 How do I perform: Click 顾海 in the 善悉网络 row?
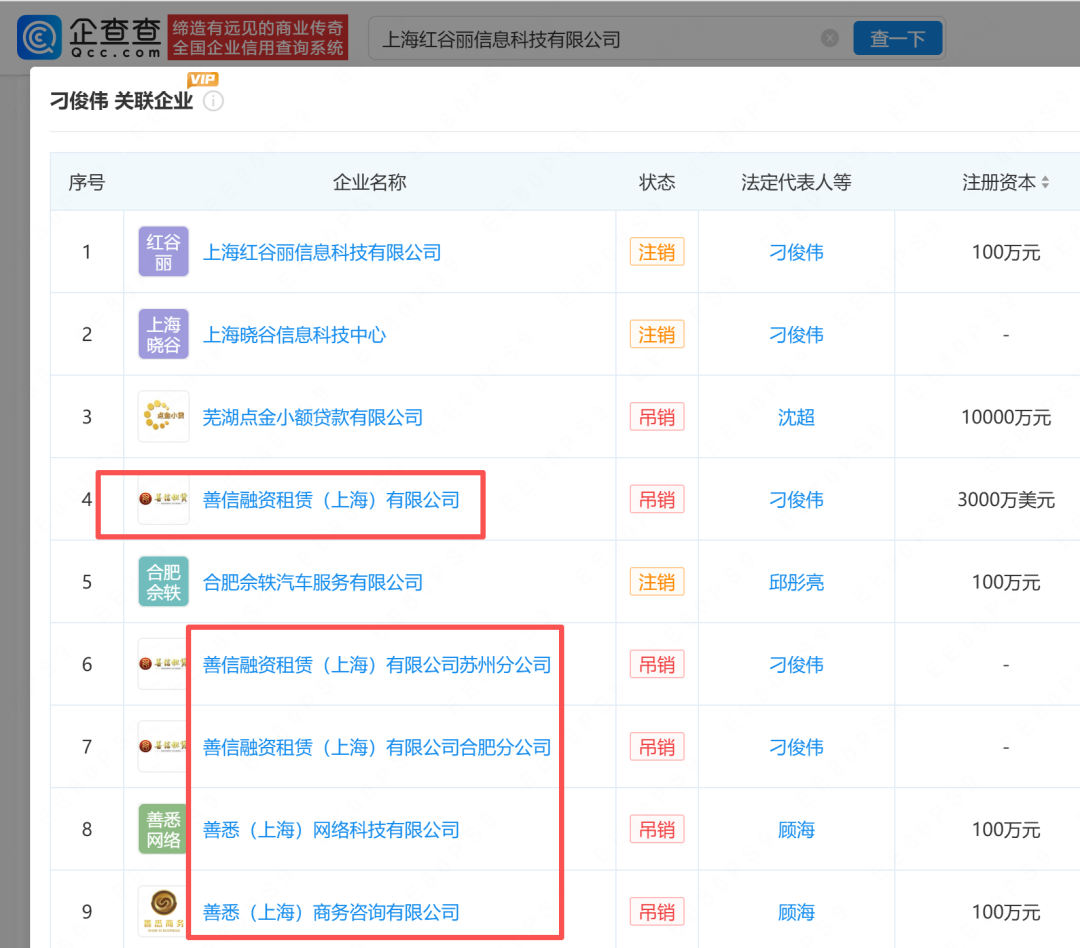[796, 829]
